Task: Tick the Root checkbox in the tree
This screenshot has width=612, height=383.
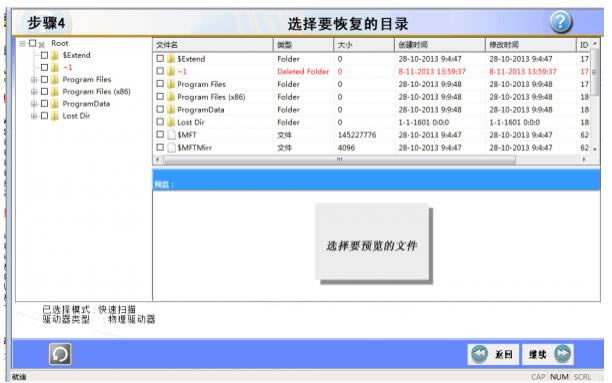Action: point(33,43)
